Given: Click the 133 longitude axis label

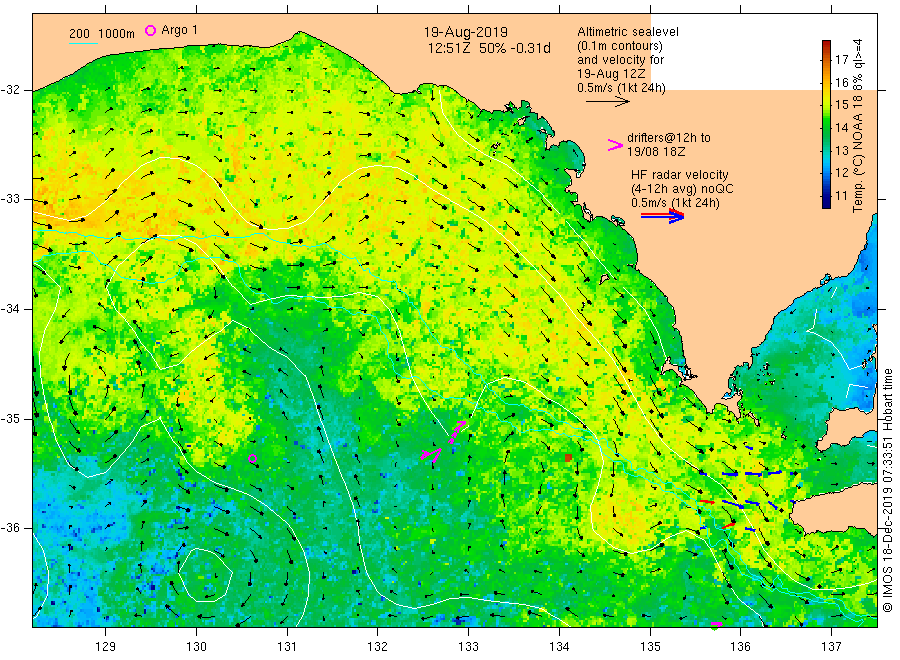Looking at the screenshot, I should point(468,647).
